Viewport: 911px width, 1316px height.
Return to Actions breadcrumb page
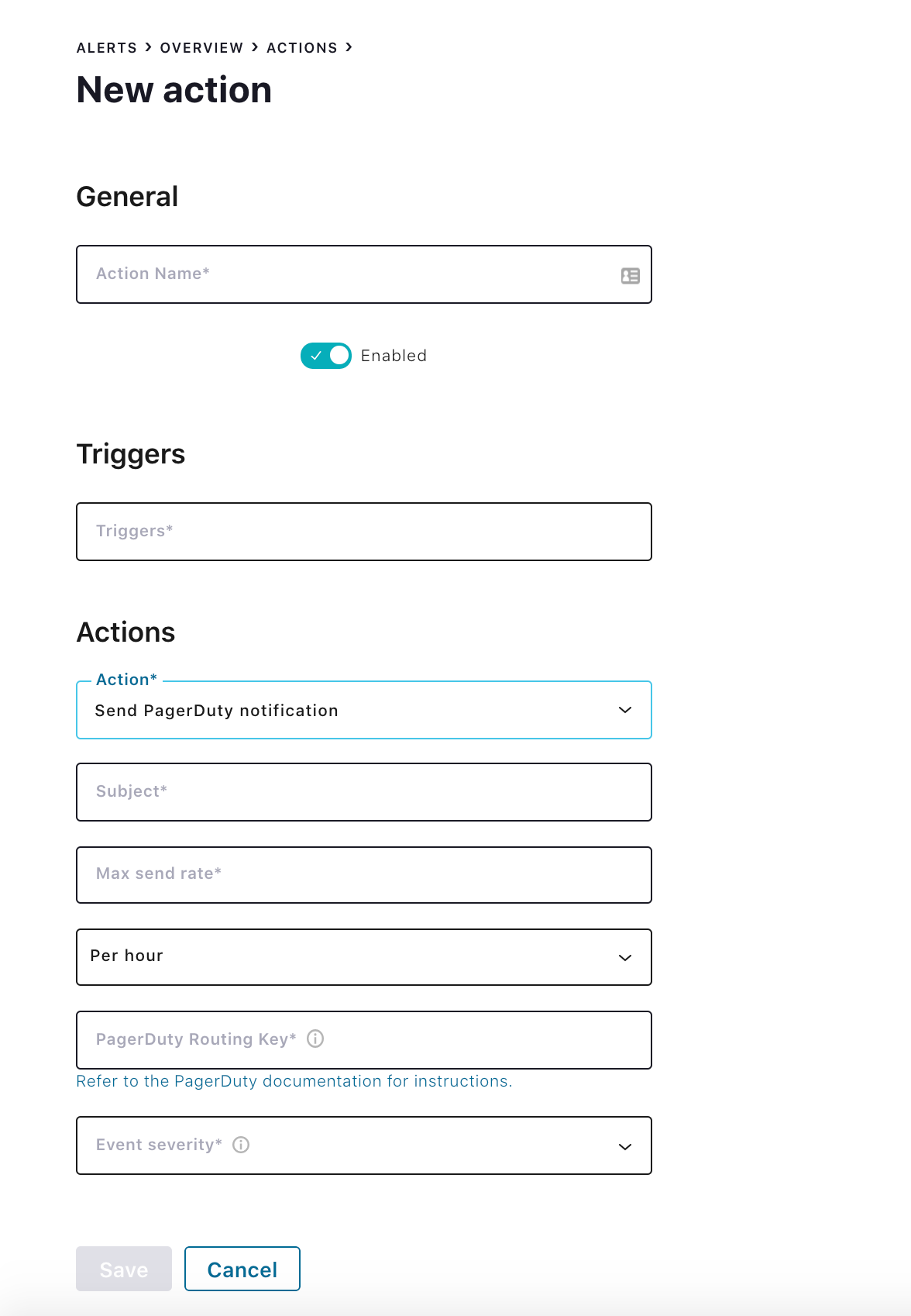coord(302,48)
